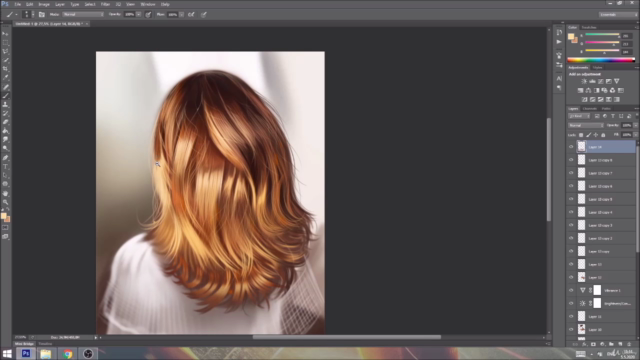Open layer blend mode dropdown

click(x=586, y=125)
